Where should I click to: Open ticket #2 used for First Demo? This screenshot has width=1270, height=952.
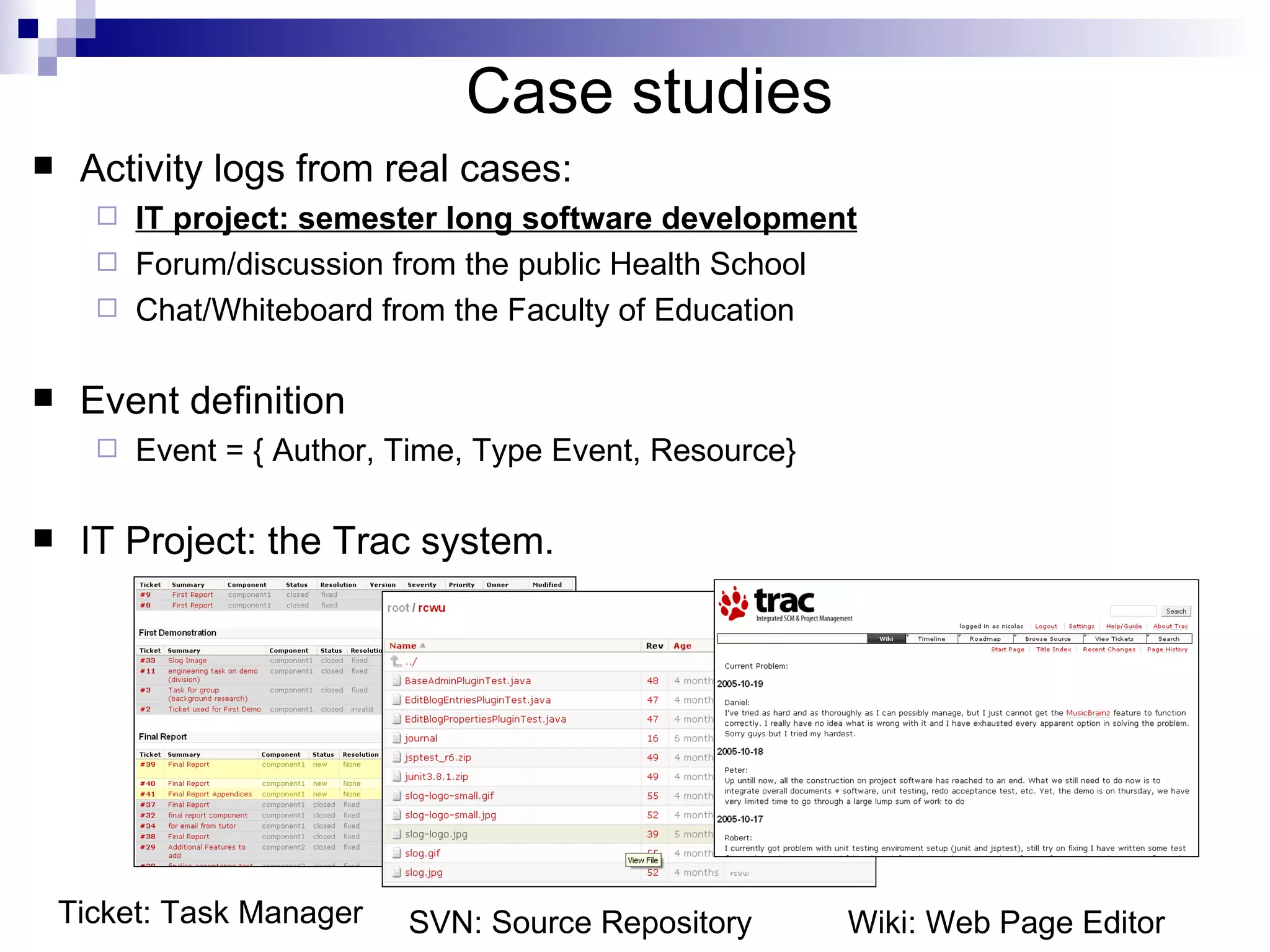pos(215,709)
